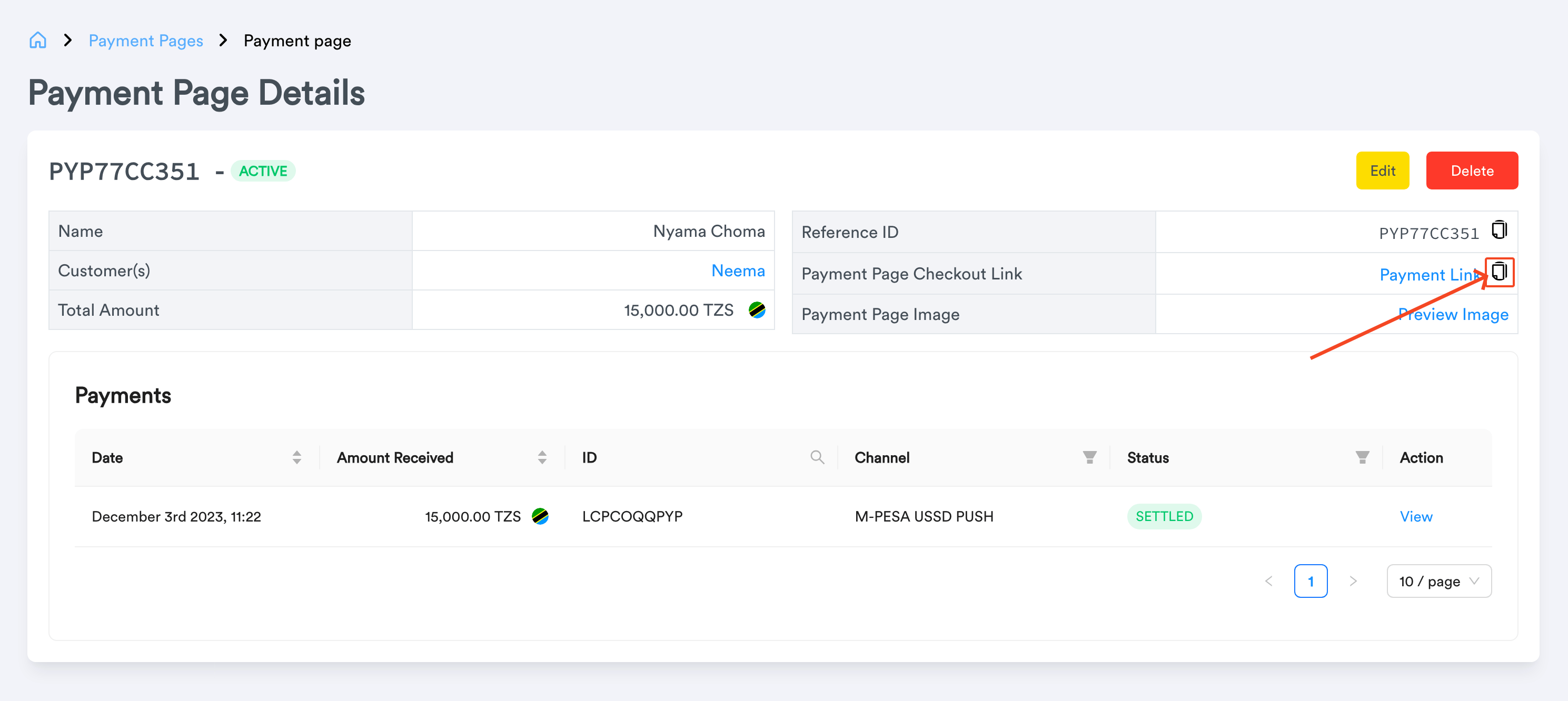Click the 15,000.00 TZS Total Amount value
The image size is (1568, 701).
point(678,310)
